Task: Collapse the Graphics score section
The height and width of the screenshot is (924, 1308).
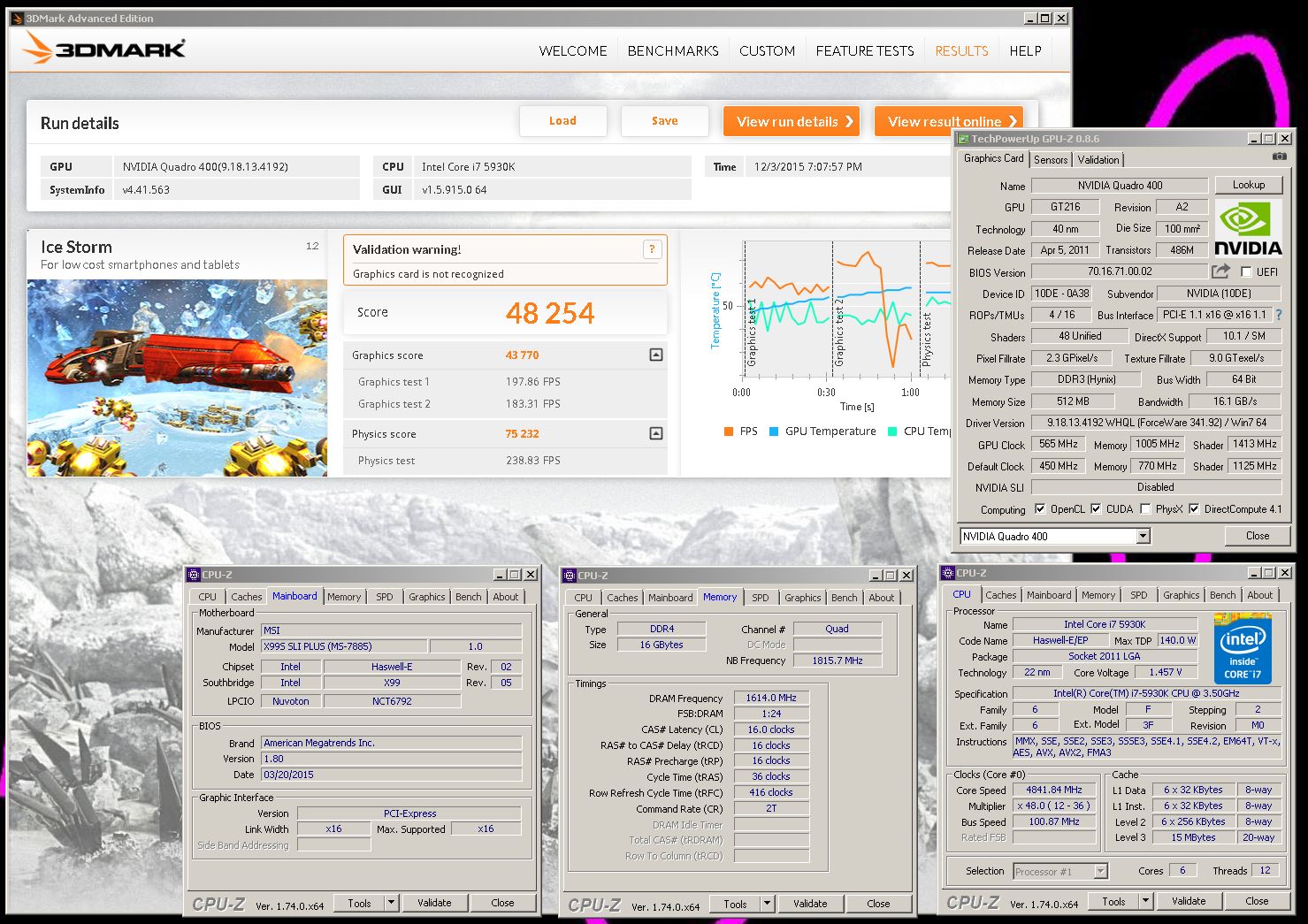Action: (656, 355)
